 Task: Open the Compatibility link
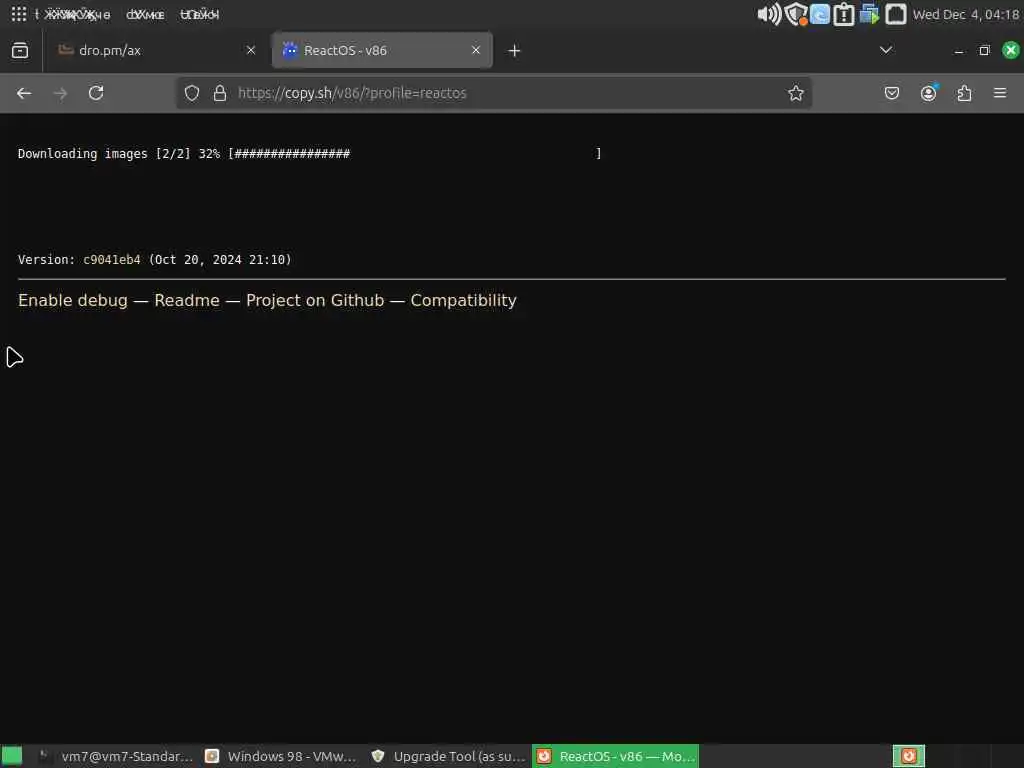(463, 300)
